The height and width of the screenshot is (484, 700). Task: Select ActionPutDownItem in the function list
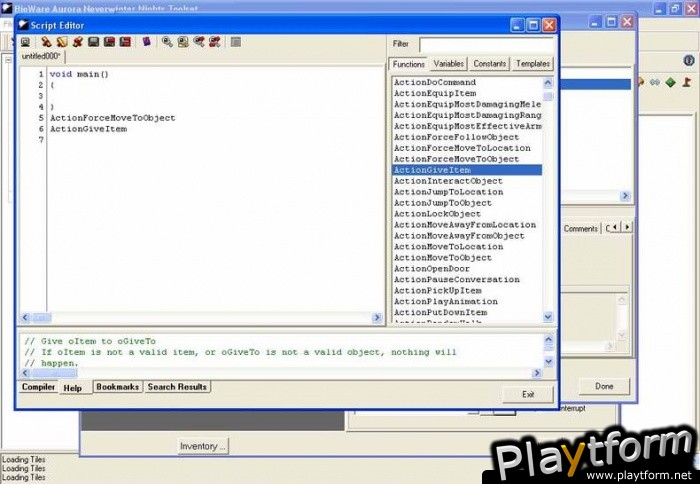click(467, 312)
